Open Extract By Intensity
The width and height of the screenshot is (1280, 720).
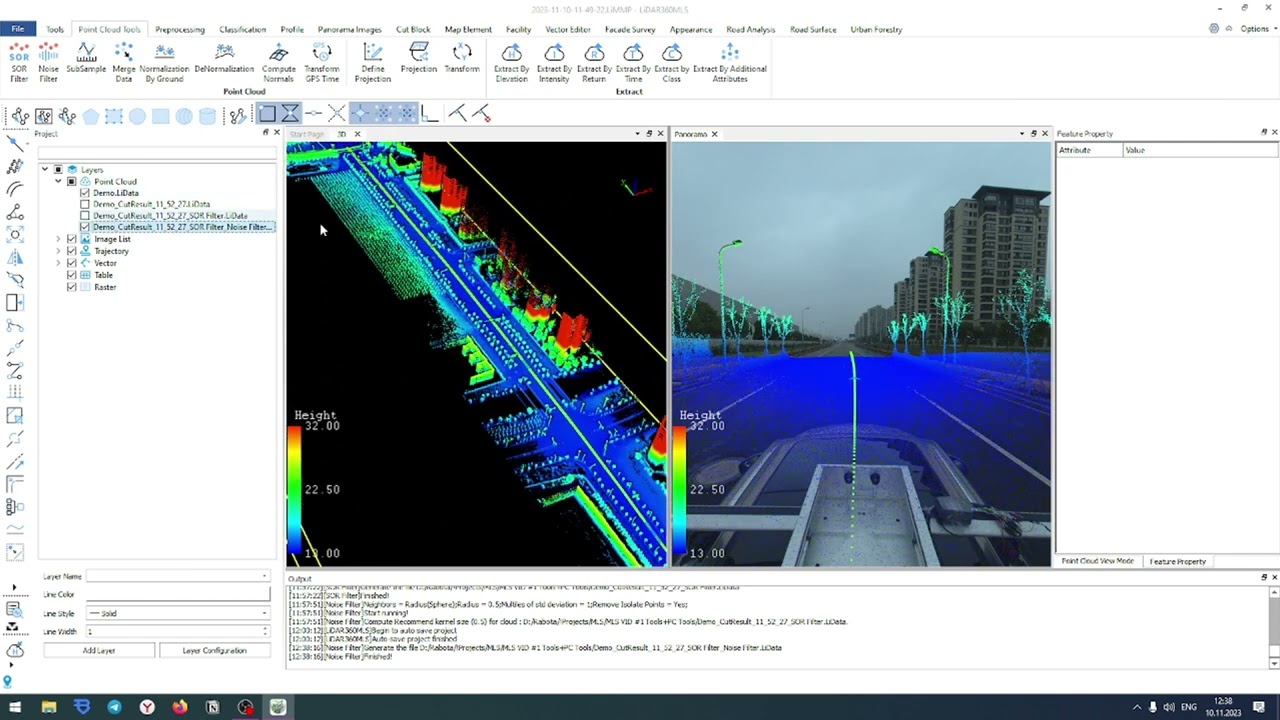coord(554,62)
